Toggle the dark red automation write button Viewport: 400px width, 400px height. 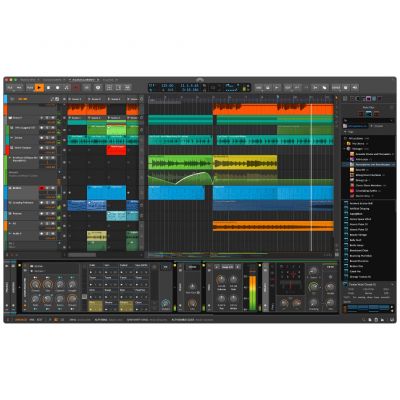(76, 88)
